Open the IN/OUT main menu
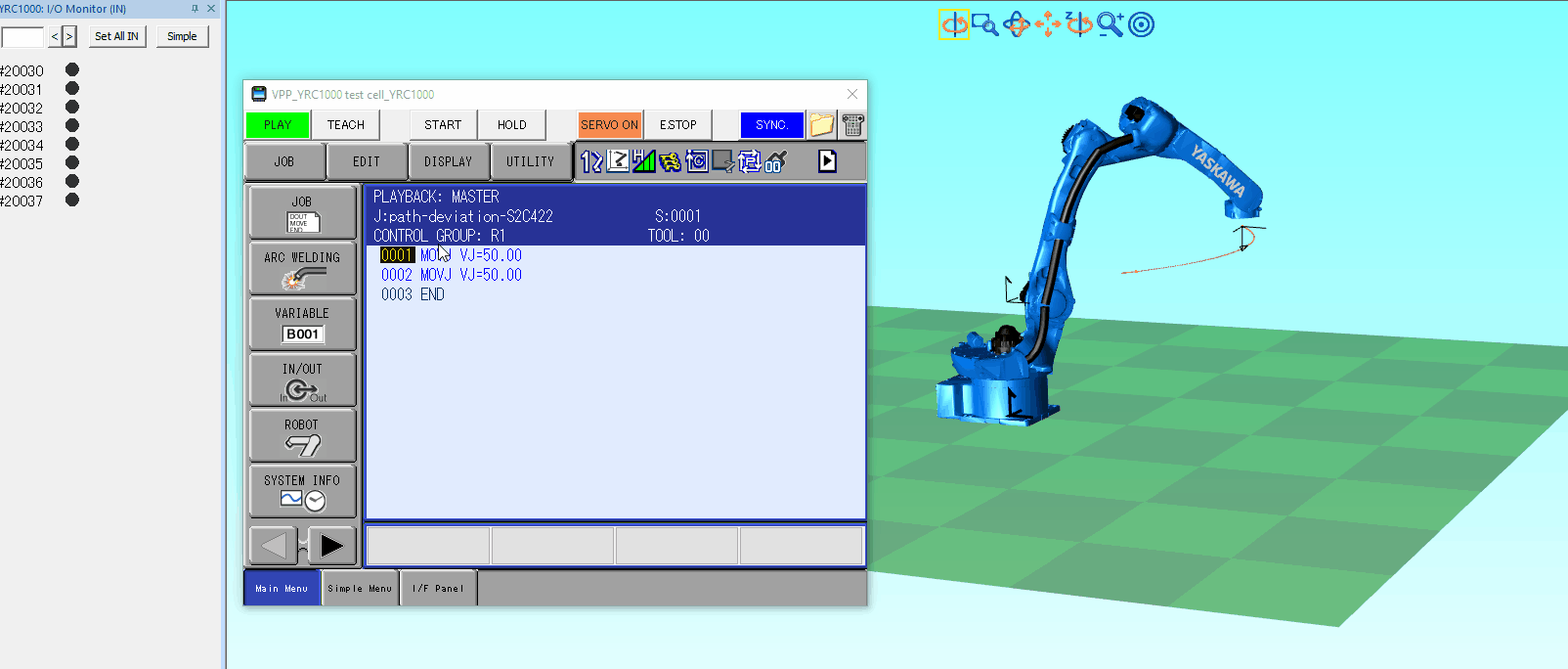The height and width of the screenshot is (669, 1568). (302, 379)
